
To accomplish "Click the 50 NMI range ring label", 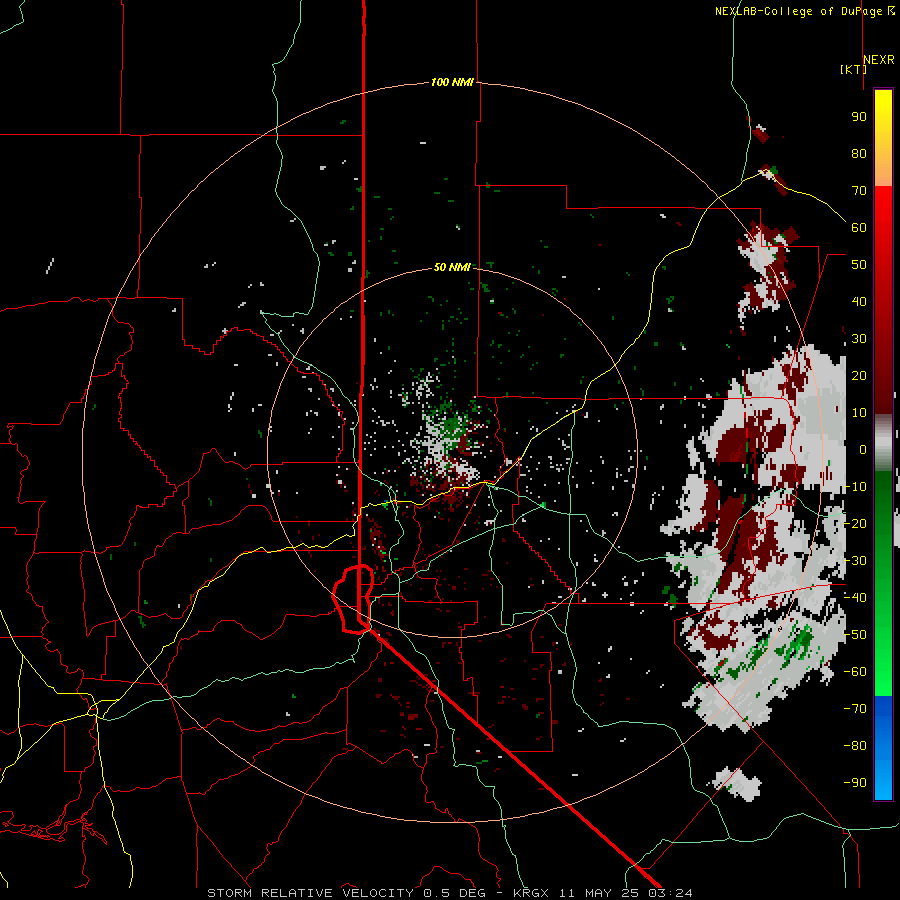I will click(x=452, y=267).
